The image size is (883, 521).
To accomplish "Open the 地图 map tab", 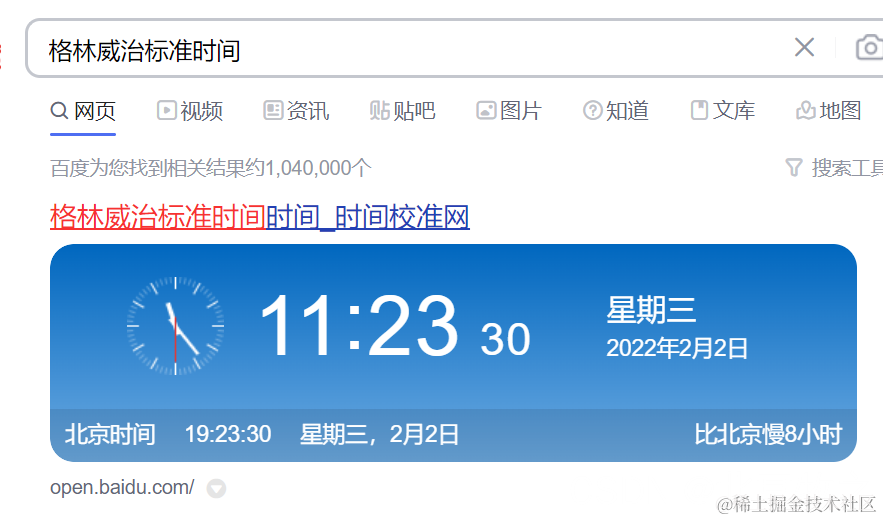I will 829,111.
